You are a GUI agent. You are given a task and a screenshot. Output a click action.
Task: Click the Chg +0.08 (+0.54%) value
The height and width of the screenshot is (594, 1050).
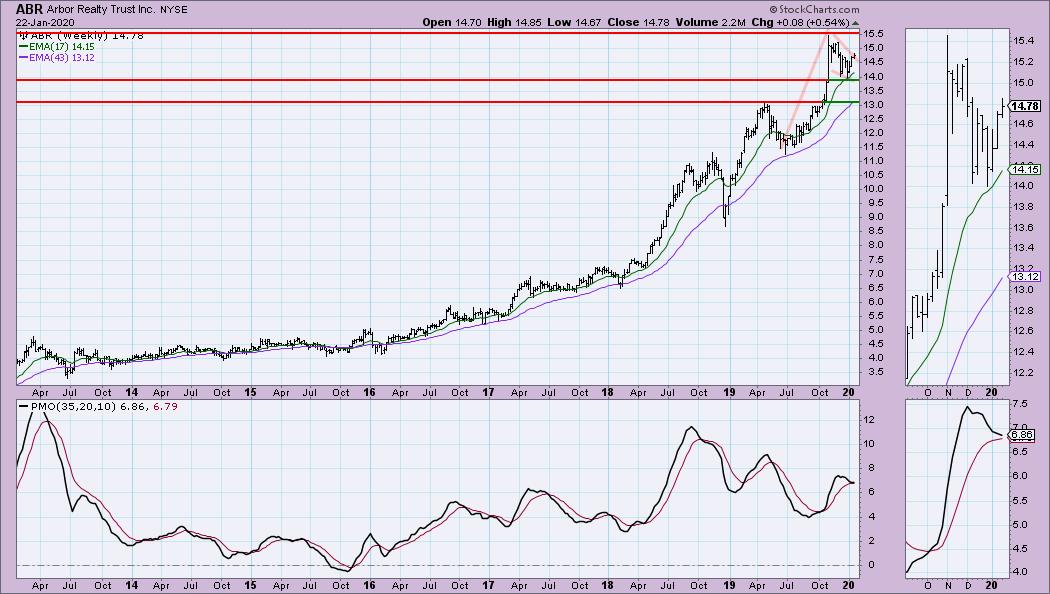(x=800, y=22)
